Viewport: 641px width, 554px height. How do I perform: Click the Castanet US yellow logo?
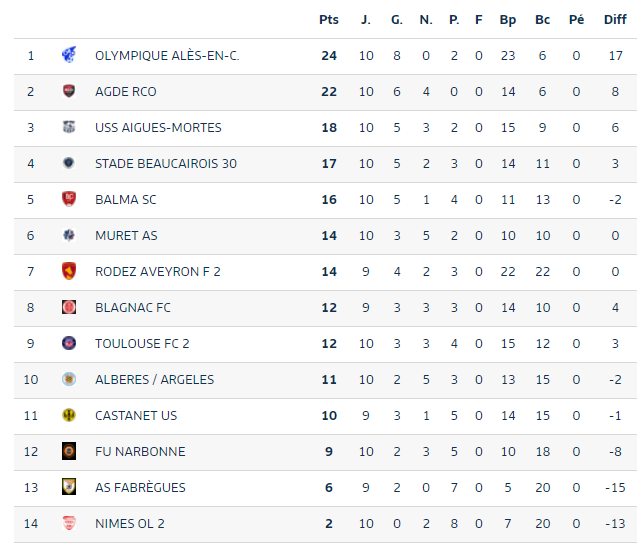[x=69, y=415]
